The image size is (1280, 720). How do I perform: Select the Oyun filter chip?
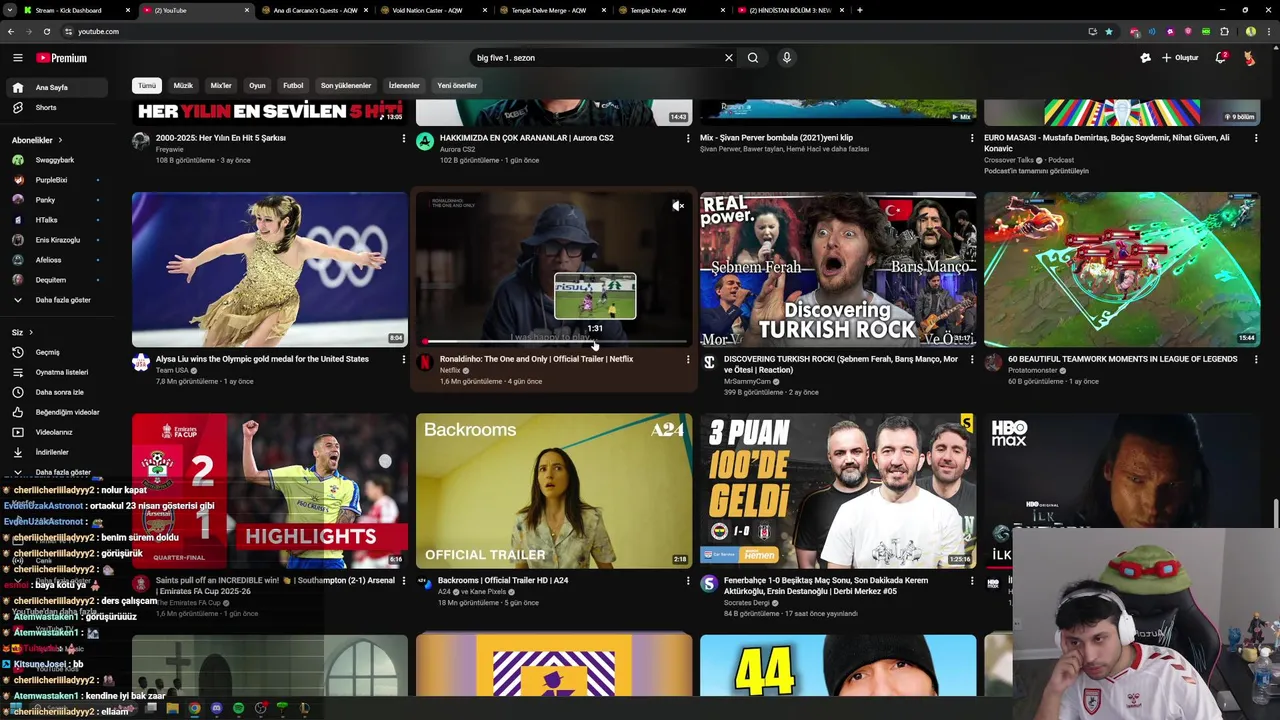[257, 86]
